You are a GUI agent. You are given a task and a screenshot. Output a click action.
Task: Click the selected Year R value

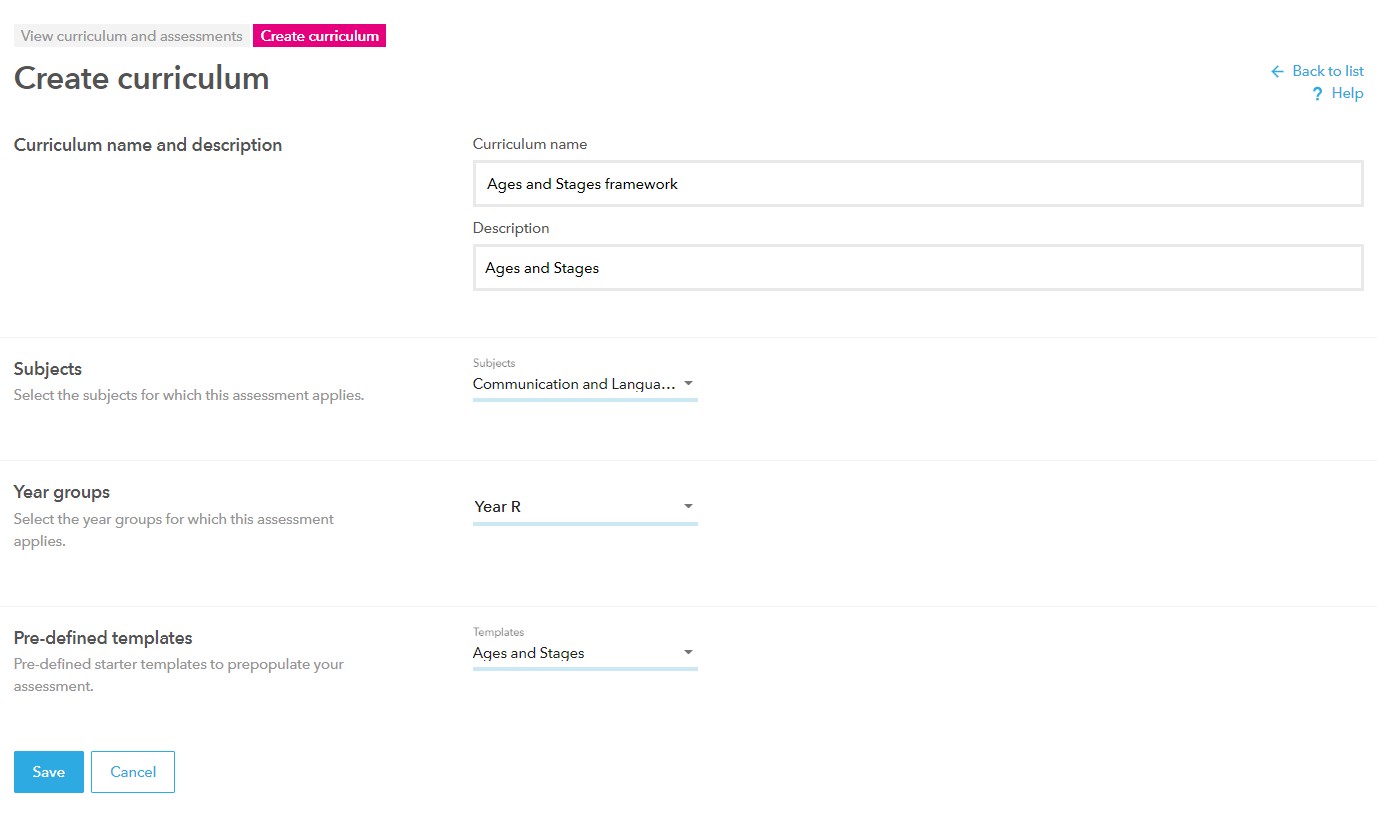(x=498, y=507)
